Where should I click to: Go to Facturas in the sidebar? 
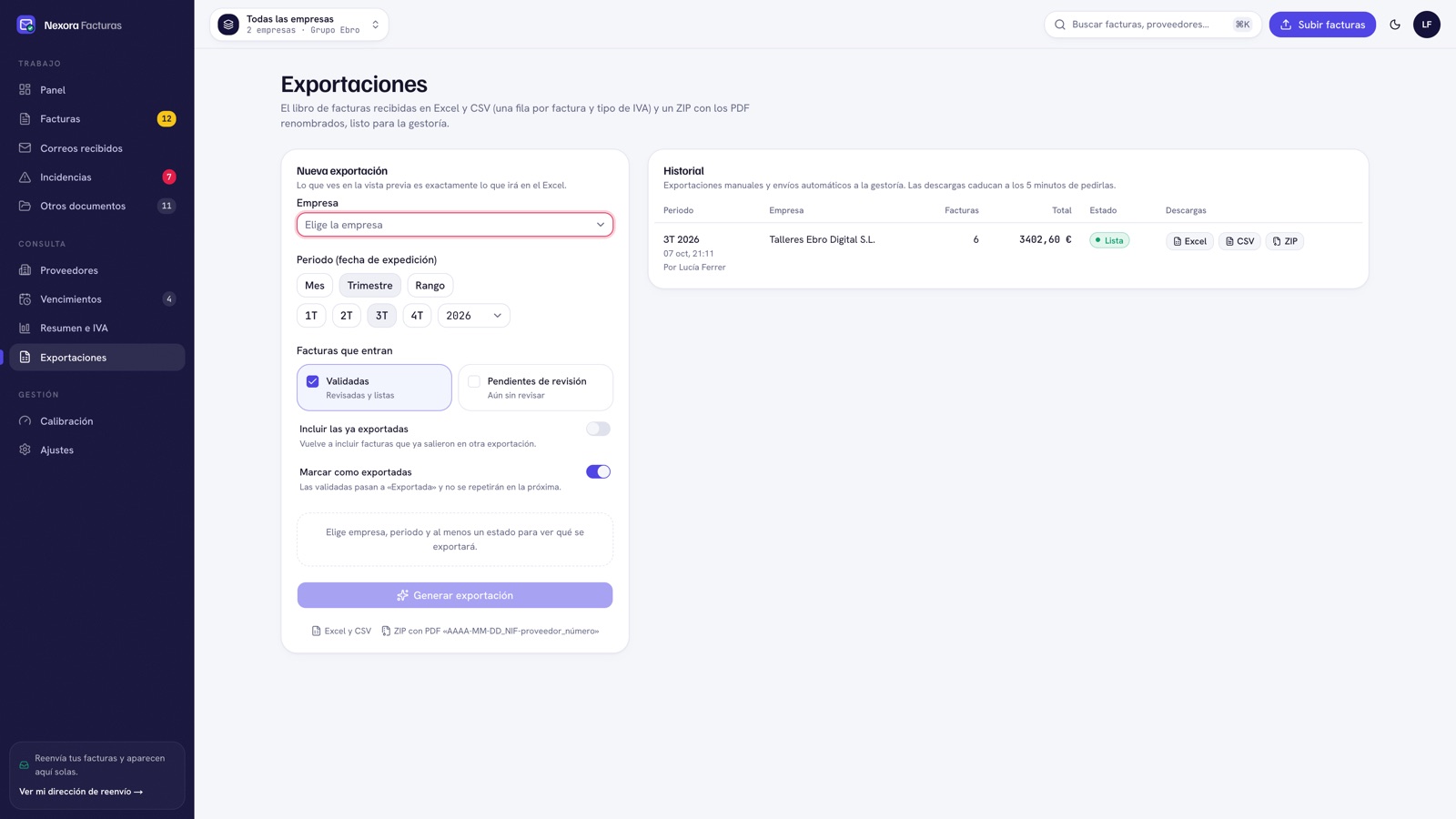pyautogui.click(x=97, y=119)
